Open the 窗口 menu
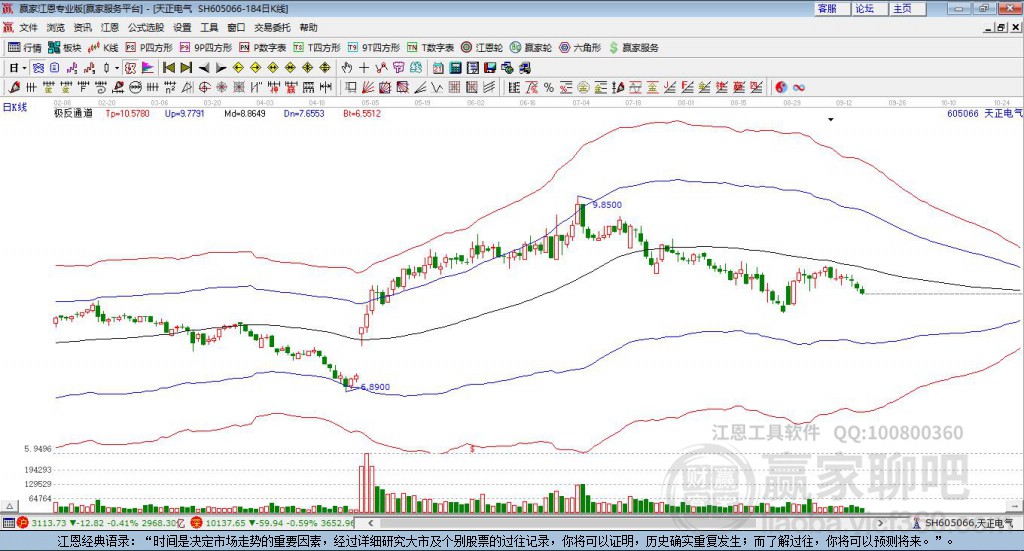 (236, 27)
